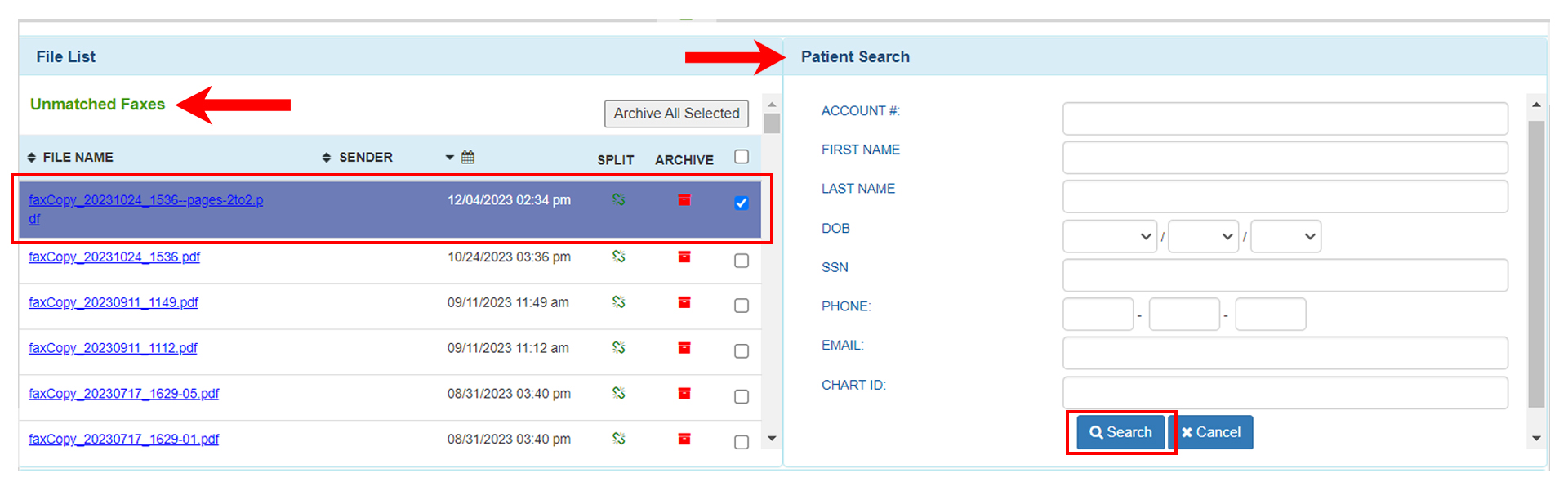Archive the faxCopy_20230717_1629-01.pdf file

click(684, 439)
